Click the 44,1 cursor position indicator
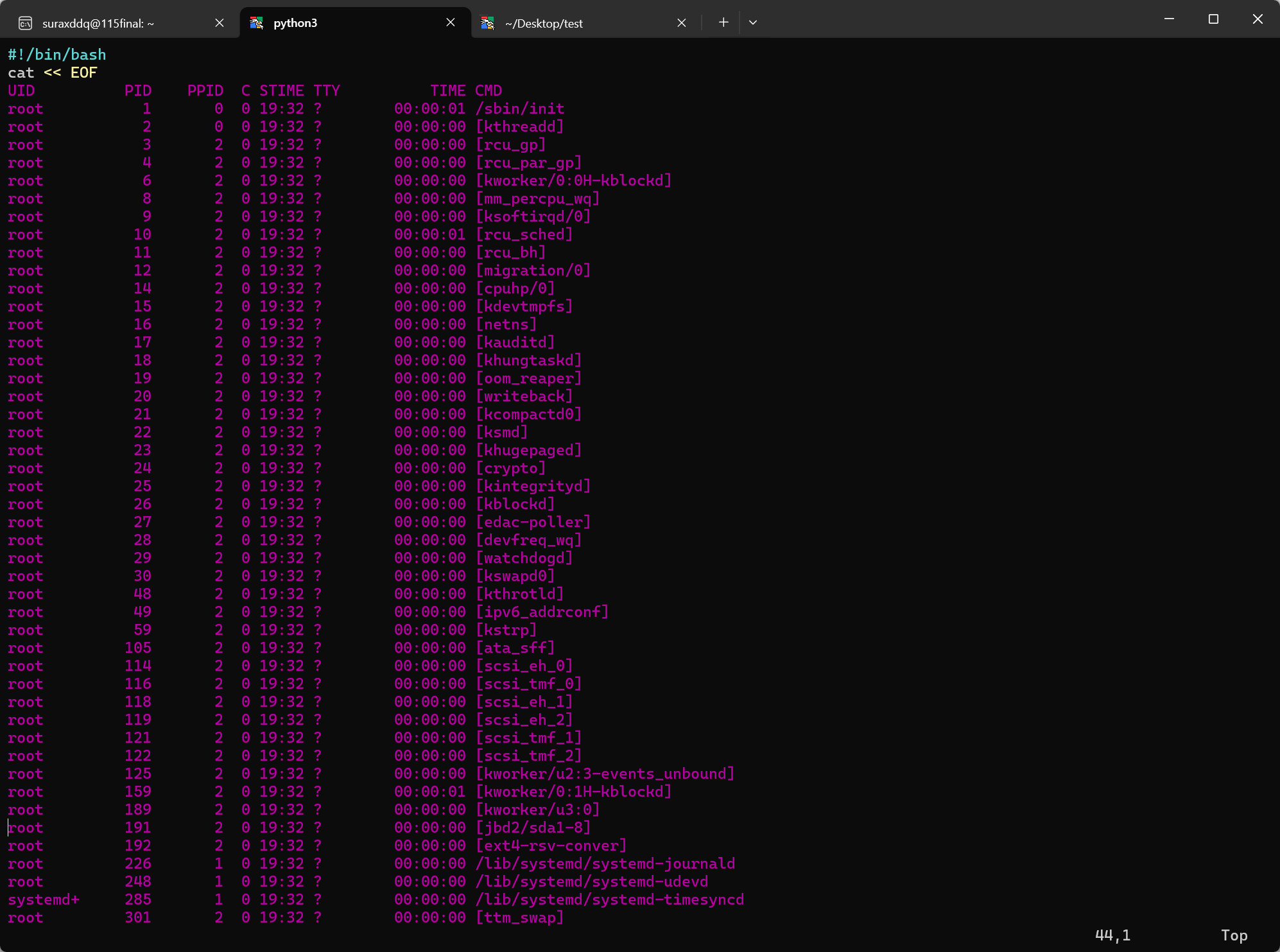This screenshot has width=1280, height=952. click(1112, 935)
